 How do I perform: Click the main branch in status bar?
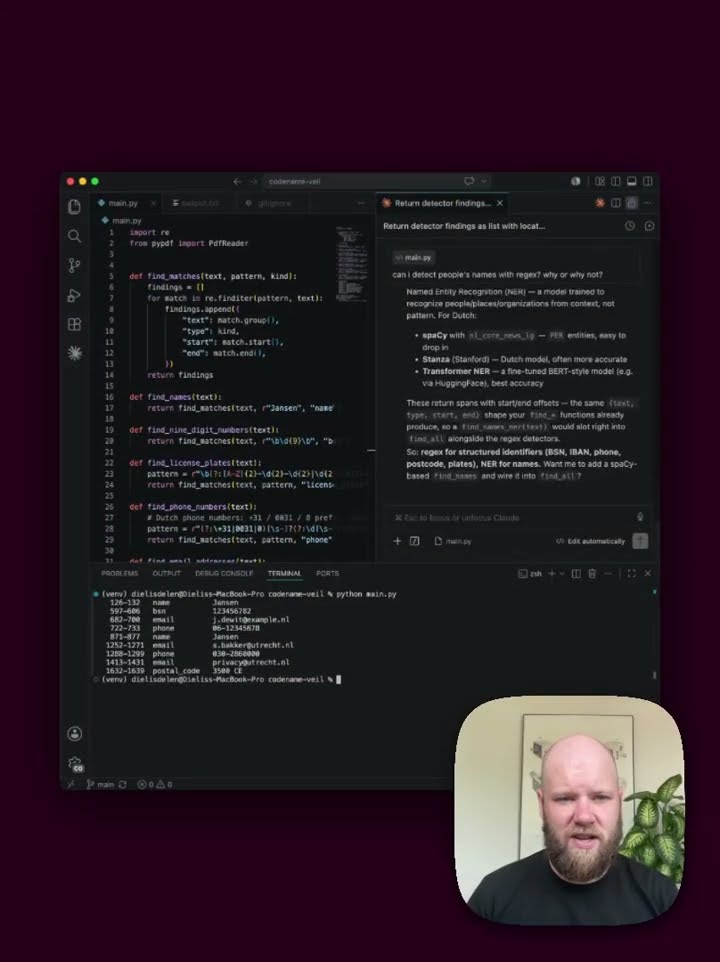point(100,784)
